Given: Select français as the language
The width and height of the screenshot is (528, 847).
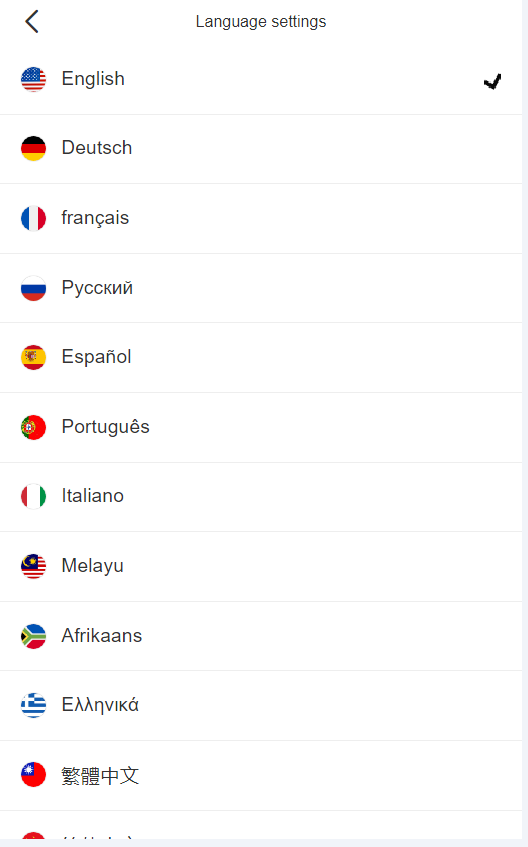Looking at the screenshot, I should [x=261, y=219].
